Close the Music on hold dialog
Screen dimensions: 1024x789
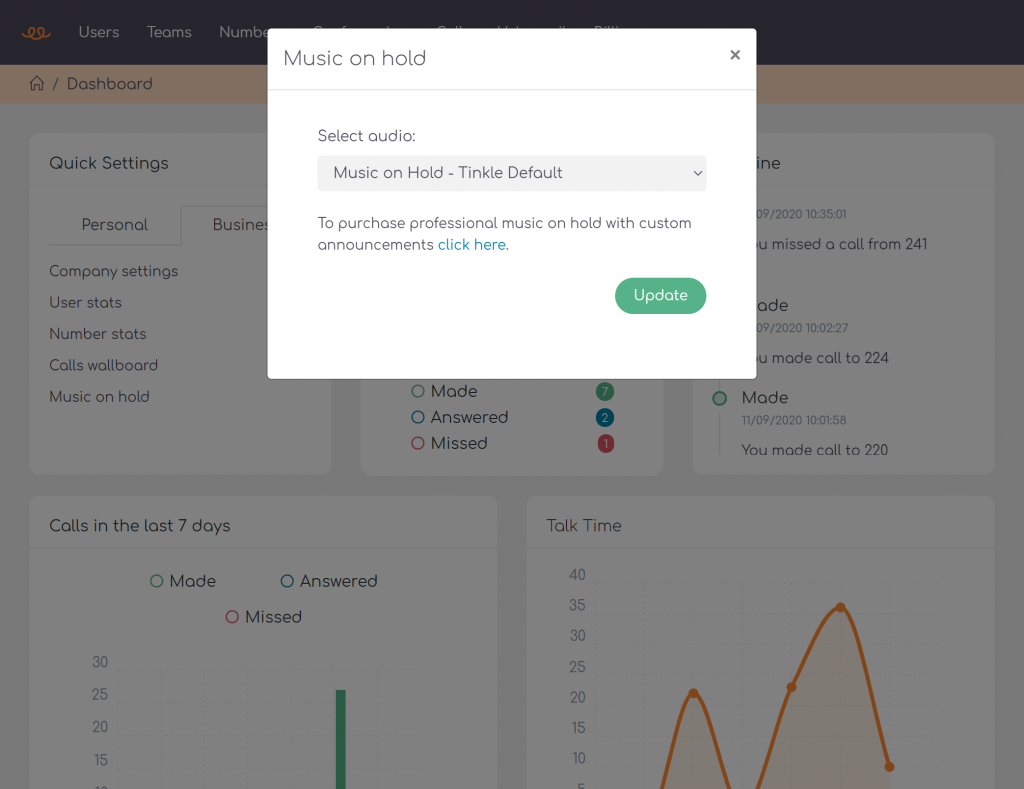(735, 55)
